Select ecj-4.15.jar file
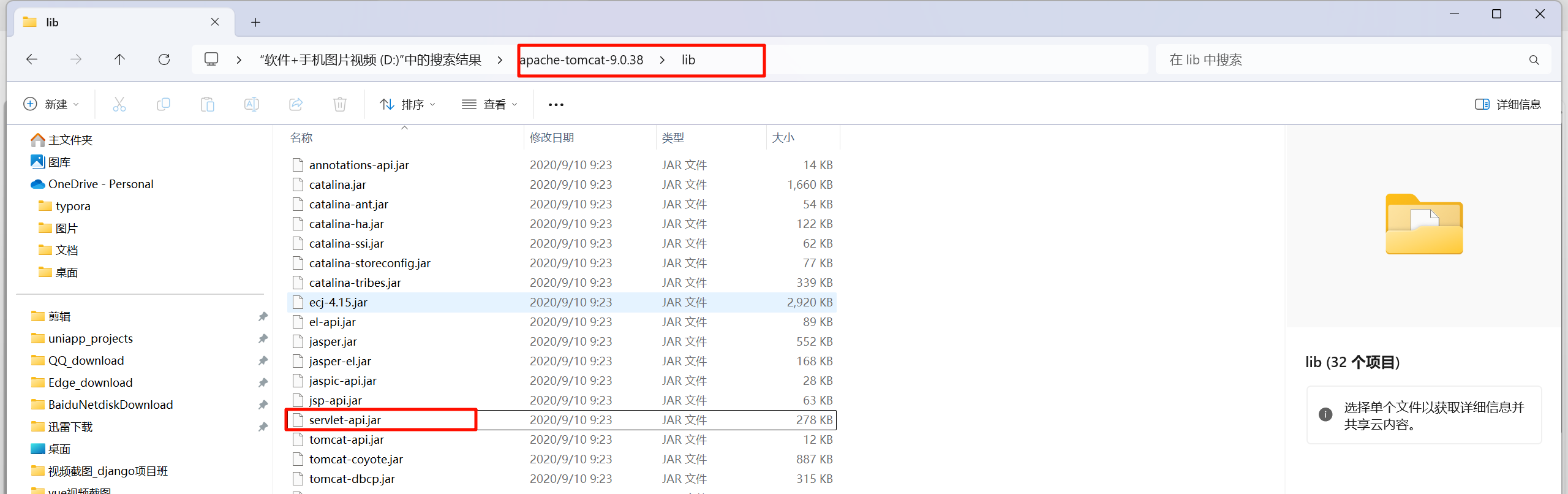Screen dimensions: 1568x494 (x=562, y=302)
